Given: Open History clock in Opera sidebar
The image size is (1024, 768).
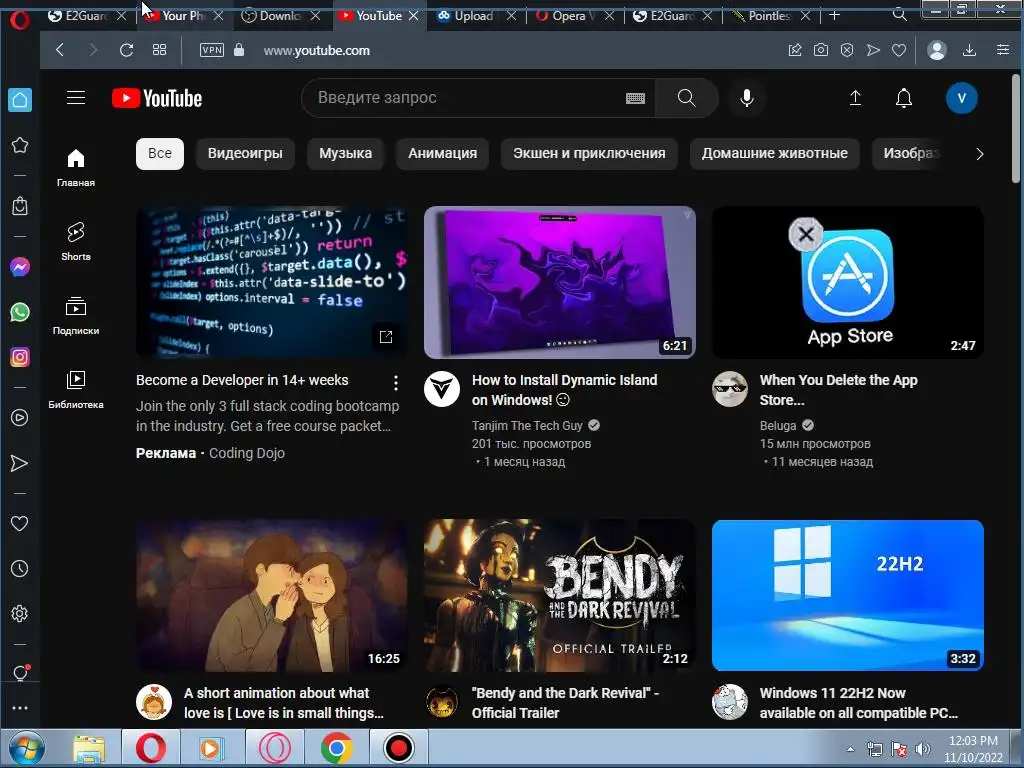Looking at the screenshot, I should (x=20, y=569).
